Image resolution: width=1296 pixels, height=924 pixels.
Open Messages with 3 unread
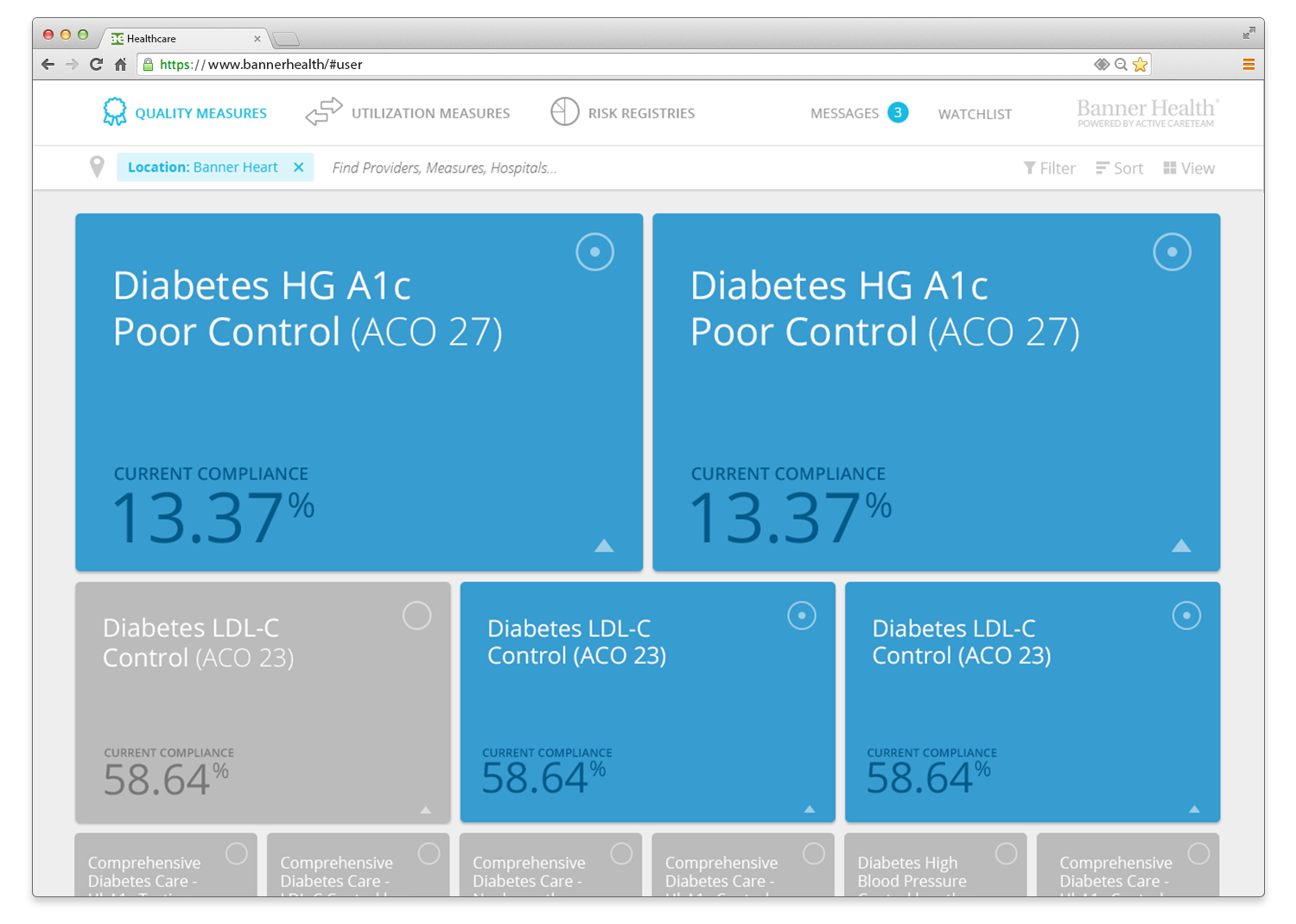pos(859,113)
